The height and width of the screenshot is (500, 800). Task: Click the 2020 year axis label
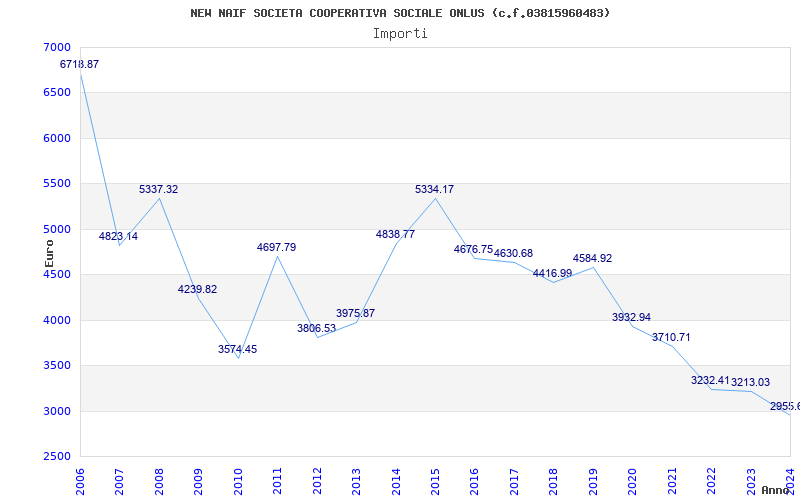[632, 482]
